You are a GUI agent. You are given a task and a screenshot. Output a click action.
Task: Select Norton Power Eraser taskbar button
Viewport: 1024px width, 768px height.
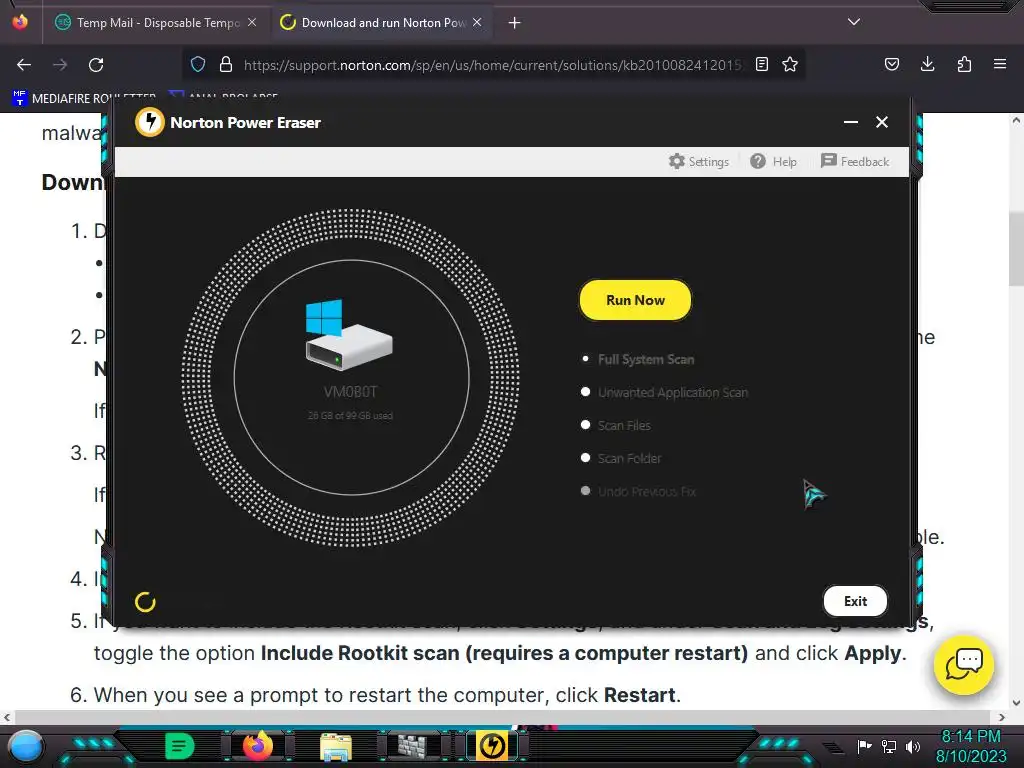[x=492, y=746]
